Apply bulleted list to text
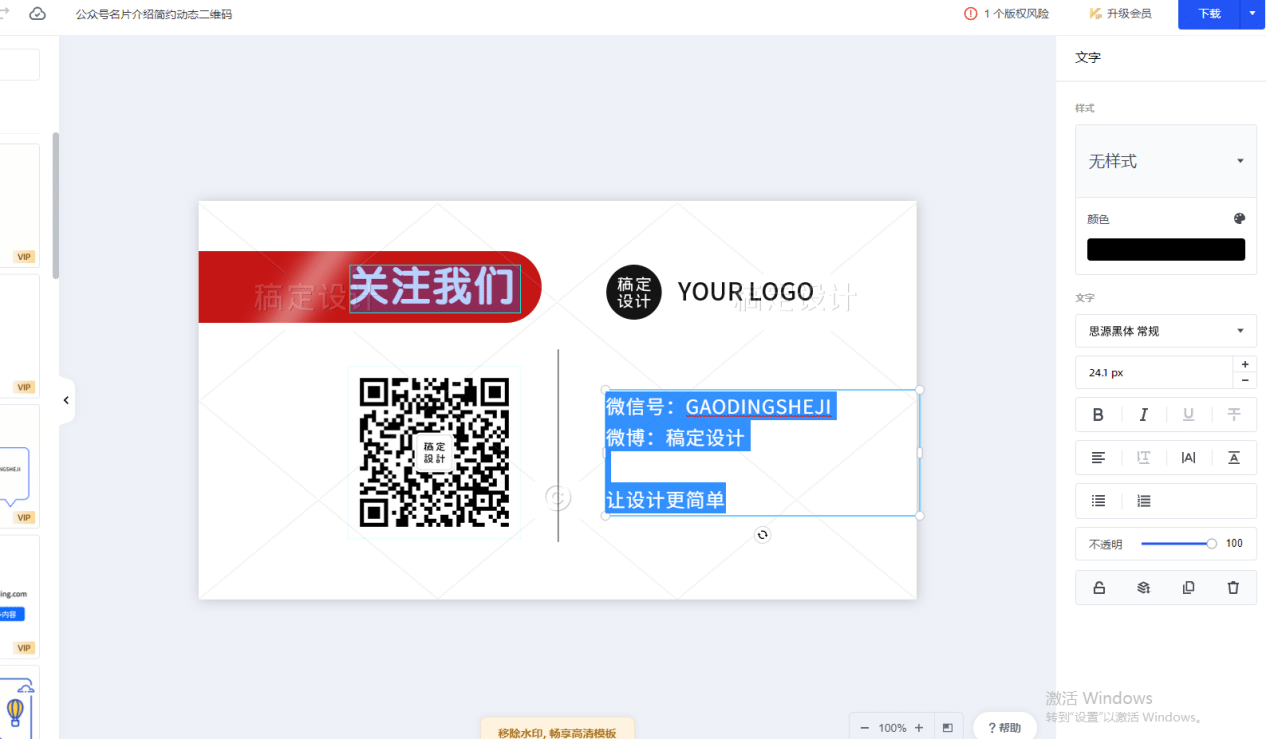Screen dimensions: 1266x739 click(1098, 501)
